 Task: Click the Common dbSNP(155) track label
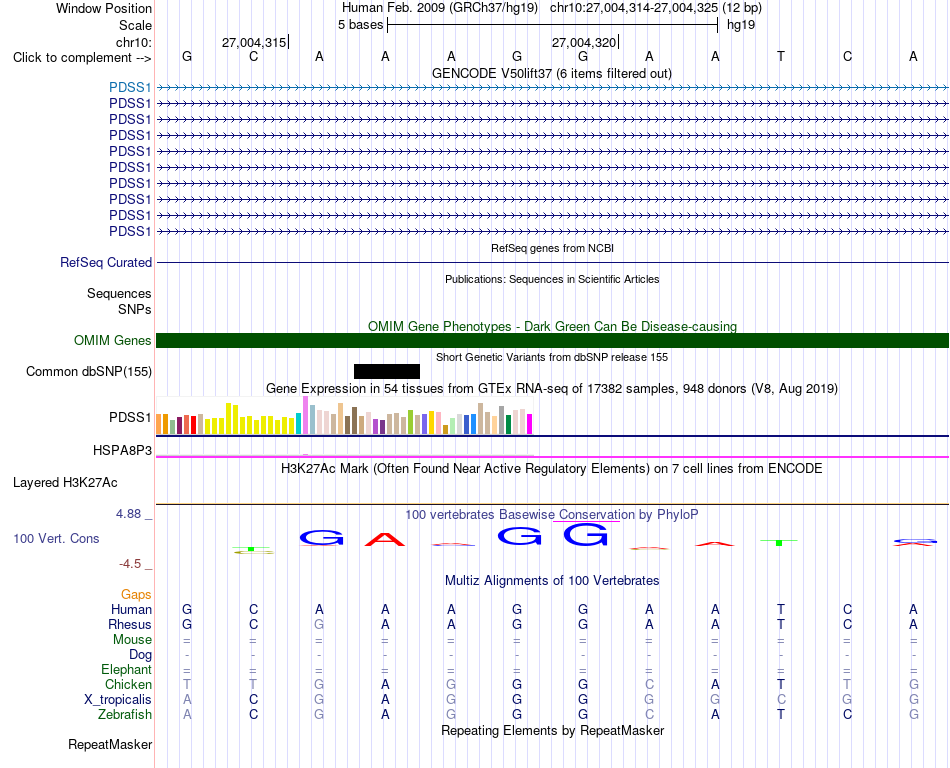tap(88, 371)
